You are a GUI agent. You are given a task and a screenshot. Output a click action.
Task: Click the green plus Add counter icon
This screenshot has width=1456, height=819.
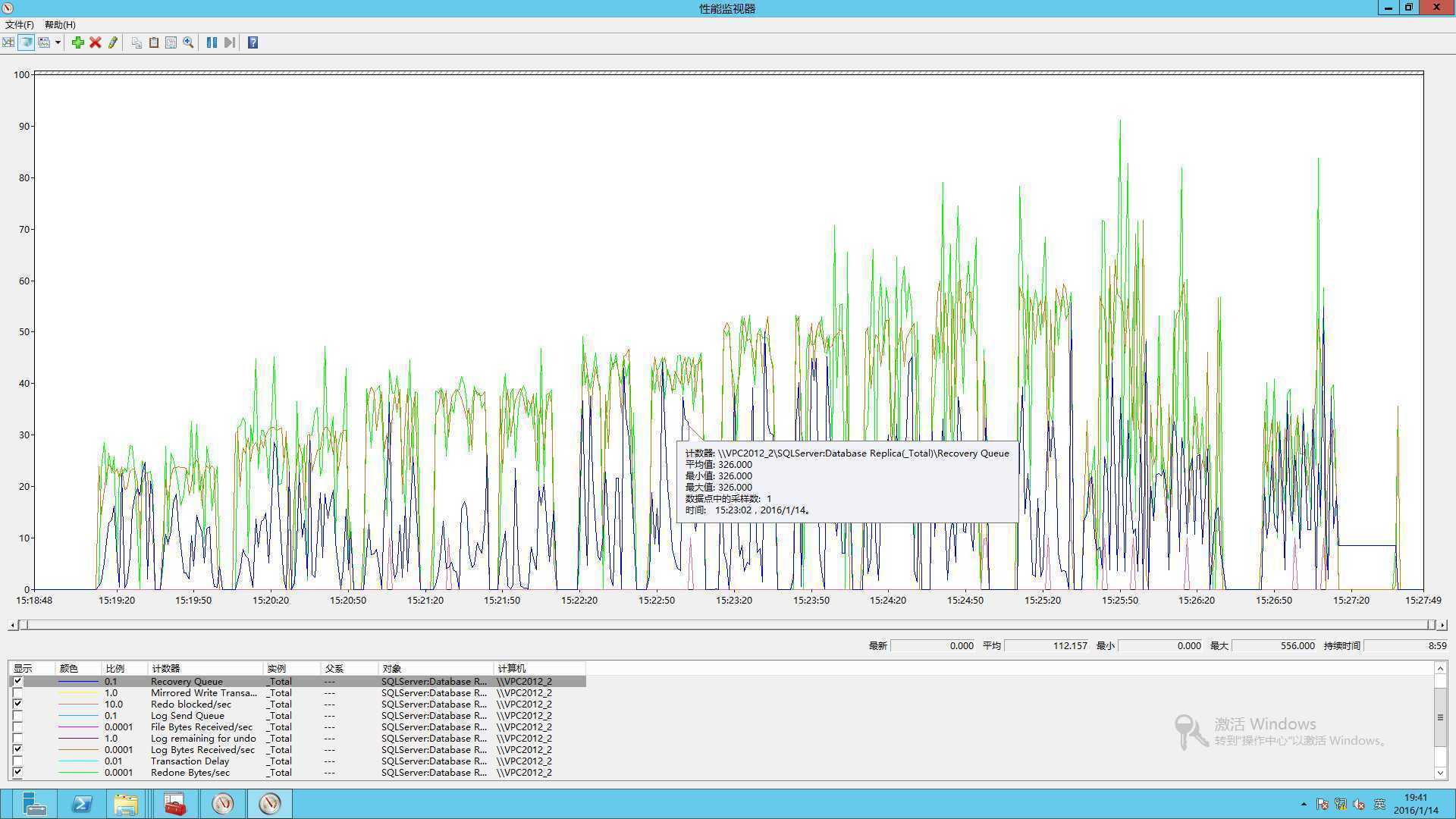tap(77, 42)
